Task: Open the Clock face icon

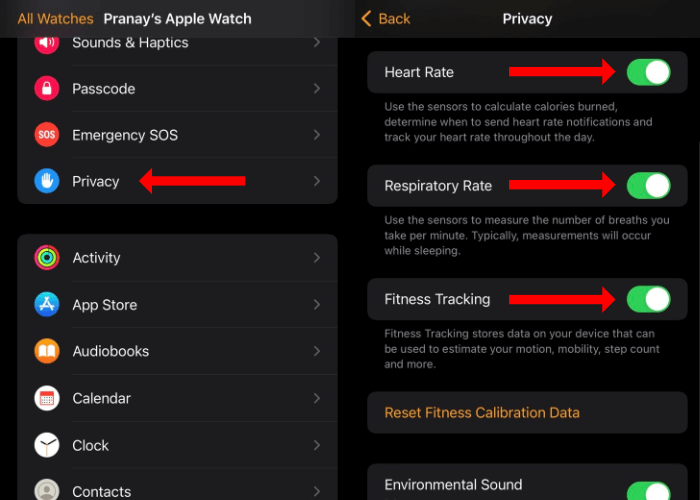Action: [x=47, y=445]
